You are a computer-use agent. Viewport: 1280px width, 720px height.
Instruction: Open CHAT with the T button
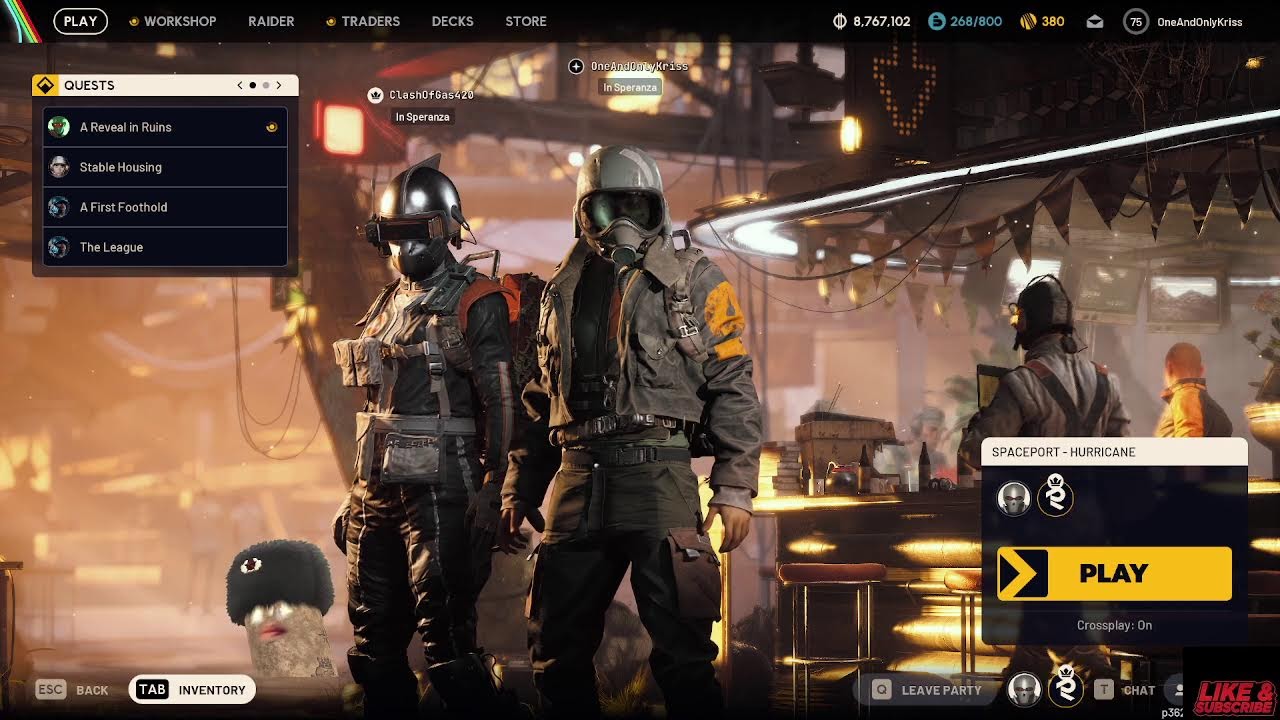[x=1125, y=690]
